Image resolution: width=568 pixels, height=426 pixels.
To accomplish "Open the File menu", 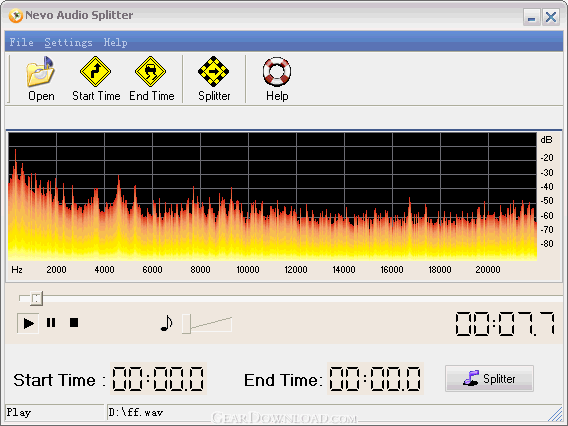I will pyautogui.click(x=21, y=42).
